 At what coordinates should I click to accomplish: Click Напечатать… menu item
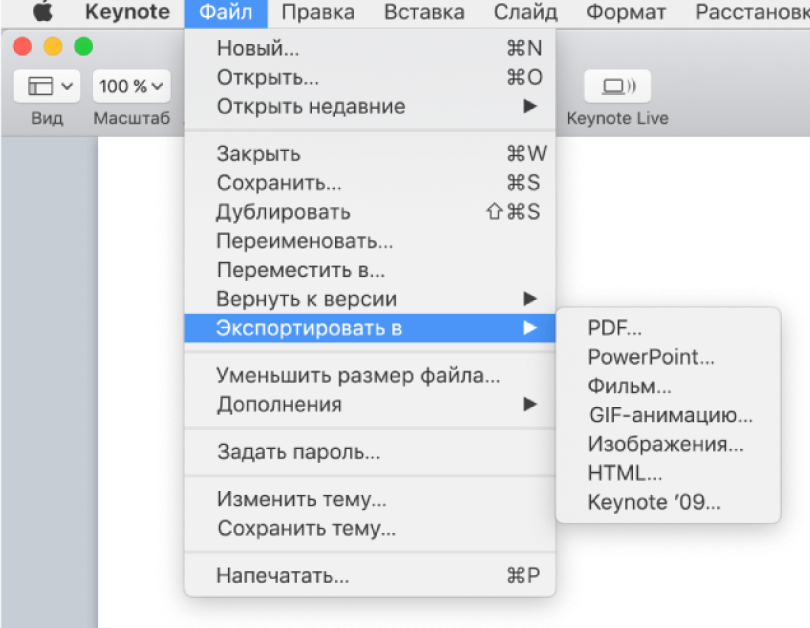coord(370,575)
